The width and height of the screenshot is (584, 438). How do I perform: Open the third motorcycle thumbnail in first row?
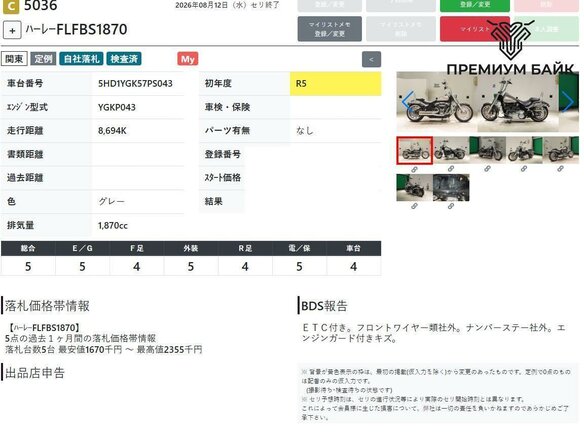(488, 150)
